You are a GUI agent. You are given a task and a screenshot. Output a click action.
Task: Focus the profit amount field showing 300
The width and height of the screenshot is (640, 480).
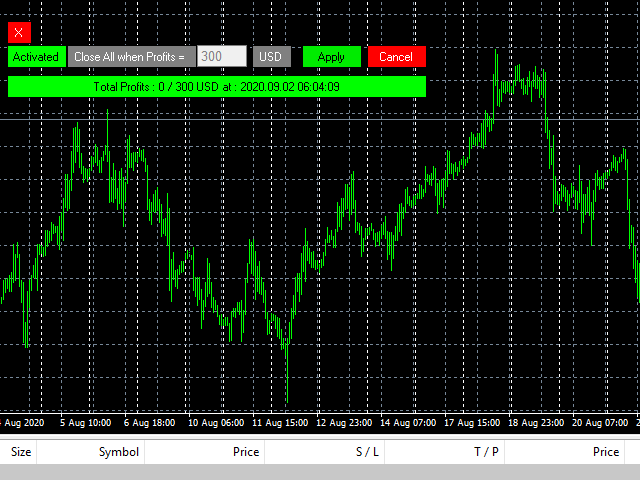click(221, 57)
